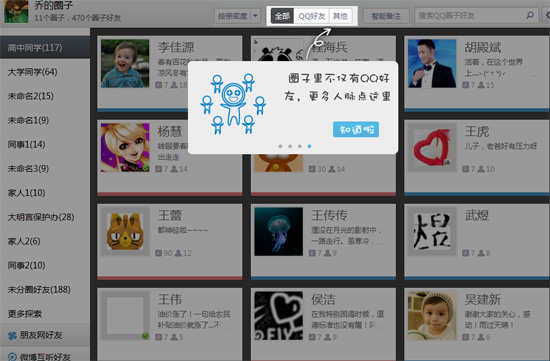Open 胡殿斌's name link

pyautogui.click(x=483, y=47)
